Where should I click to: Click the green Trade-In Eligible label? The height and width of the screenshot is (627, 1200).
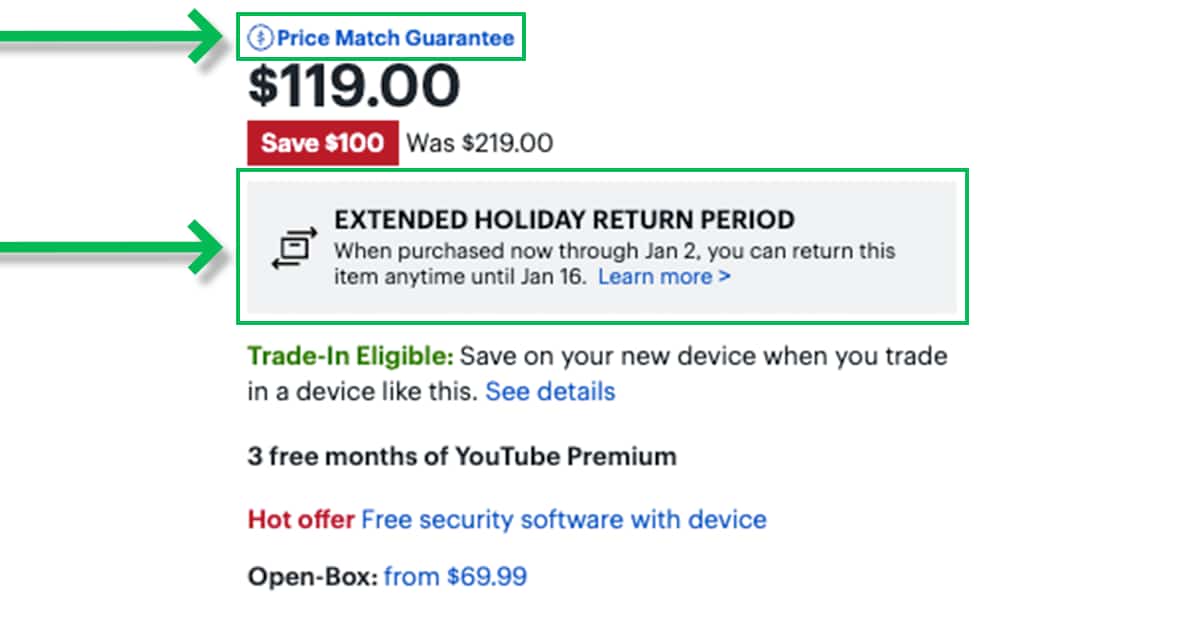pos(350,356)
